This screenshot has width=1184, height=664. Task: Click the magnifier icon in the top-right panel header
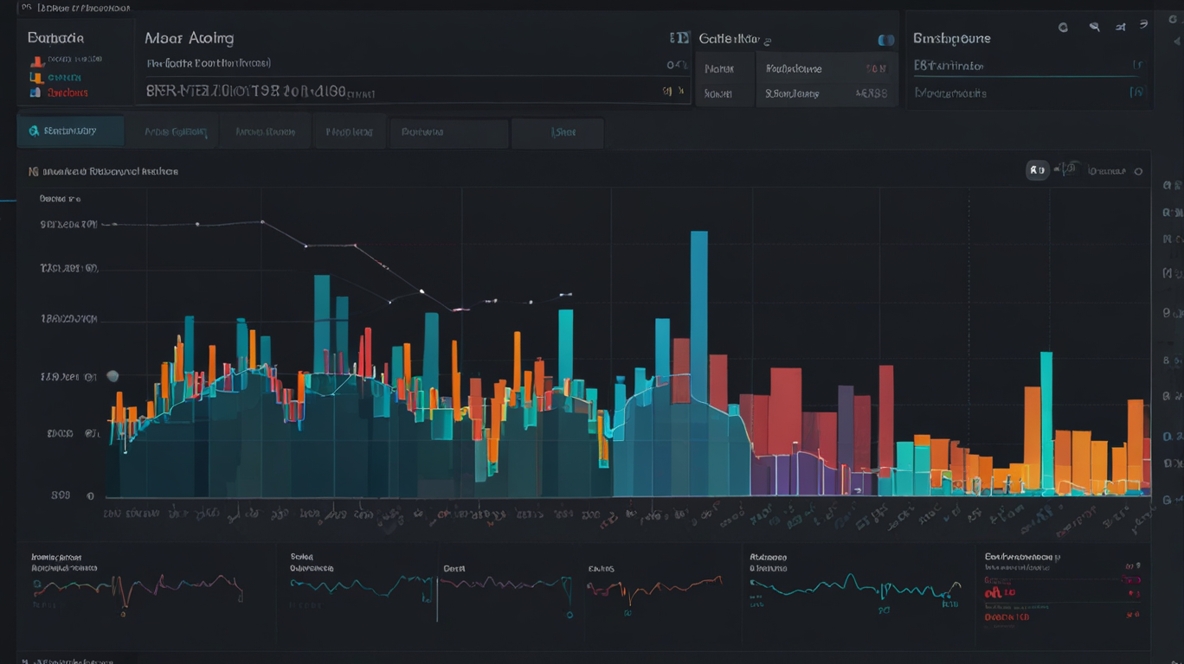point(1094,27)
